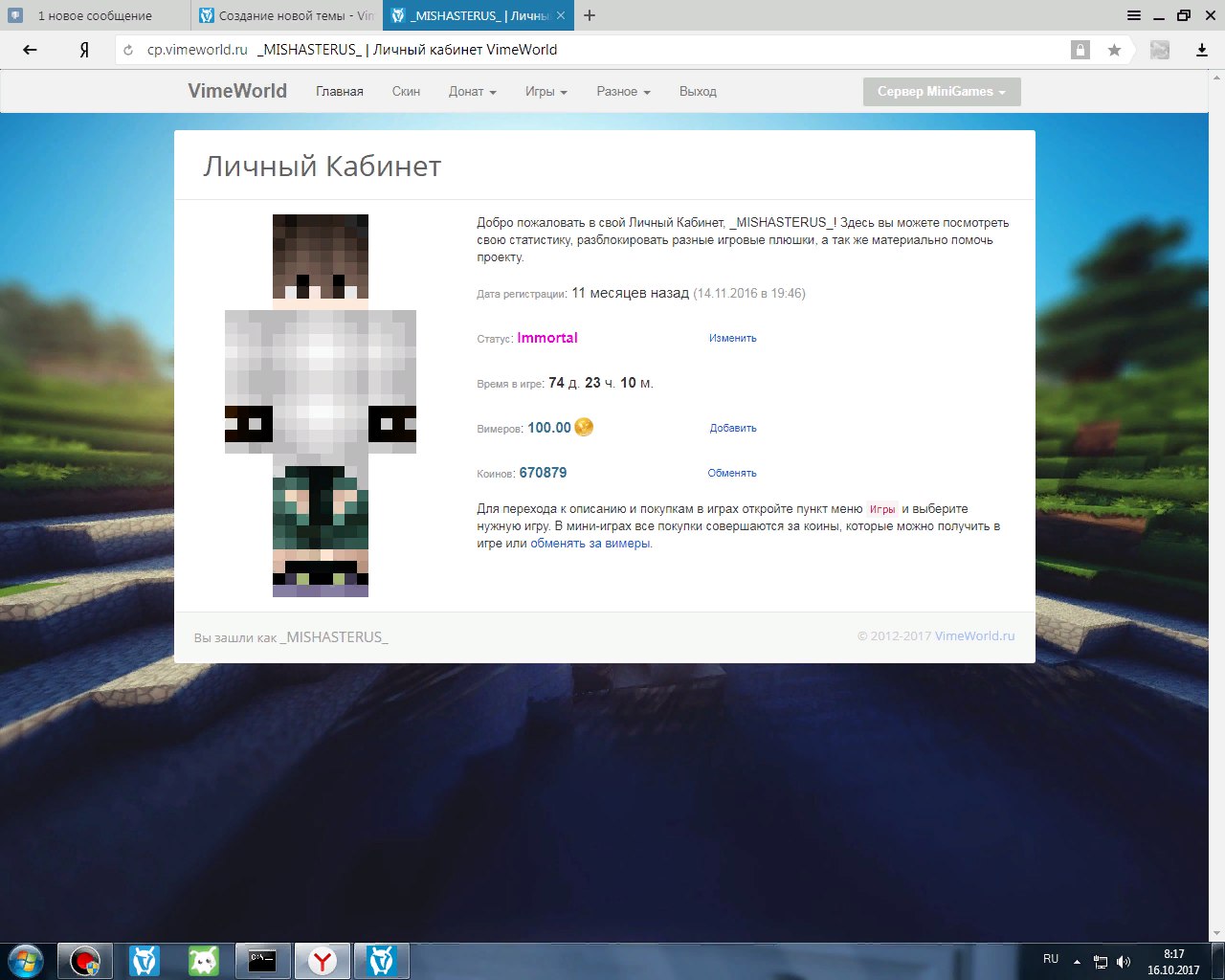Expand the Донат dropdown menu
Image resolution: width=1225 pixels, height=980 pixels.
pyautogui.click(x=473, y=92)
